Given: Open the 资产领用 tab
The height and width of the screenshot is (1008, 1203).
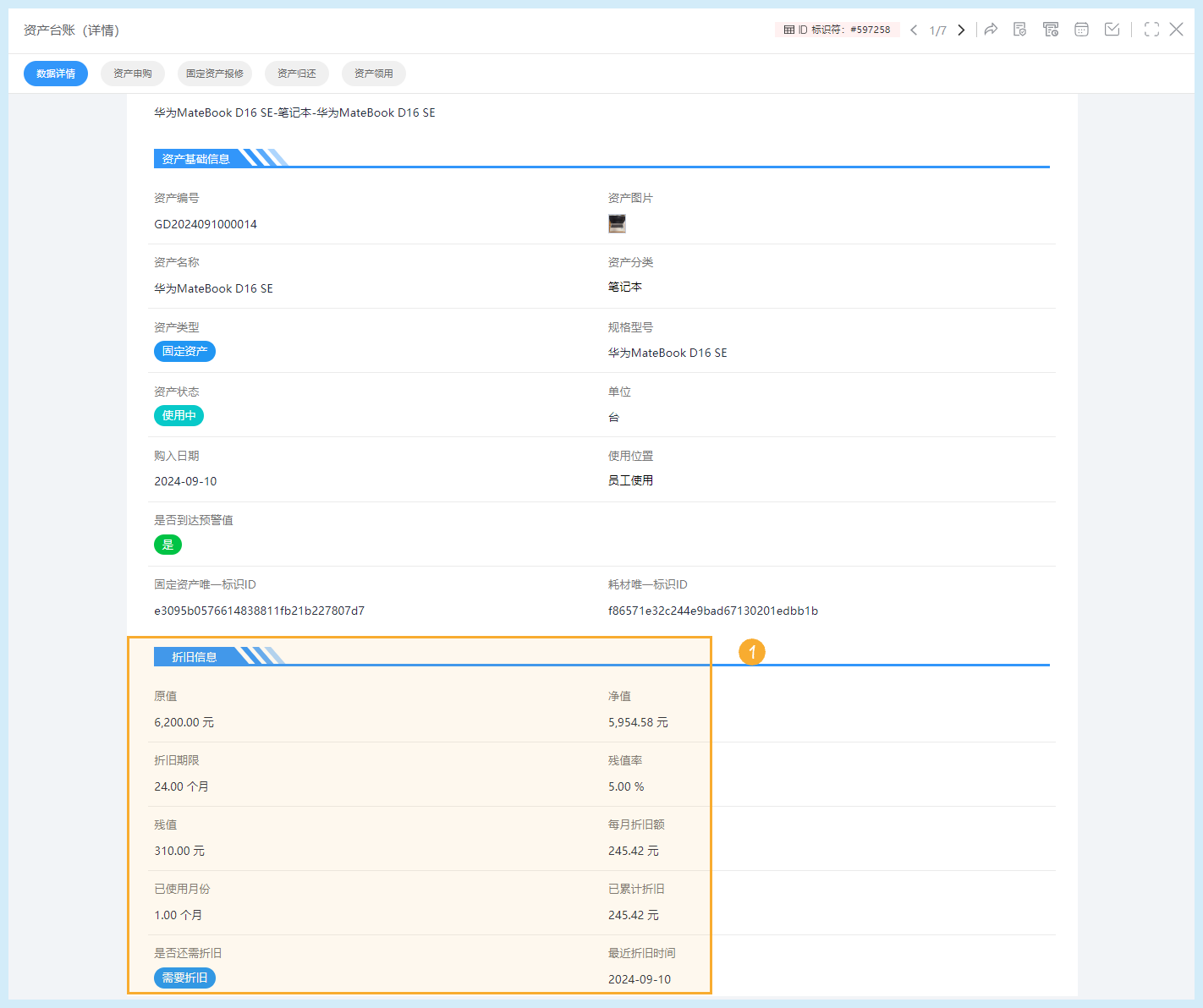Looking at the screenshot, I should (x=374, y=74).
